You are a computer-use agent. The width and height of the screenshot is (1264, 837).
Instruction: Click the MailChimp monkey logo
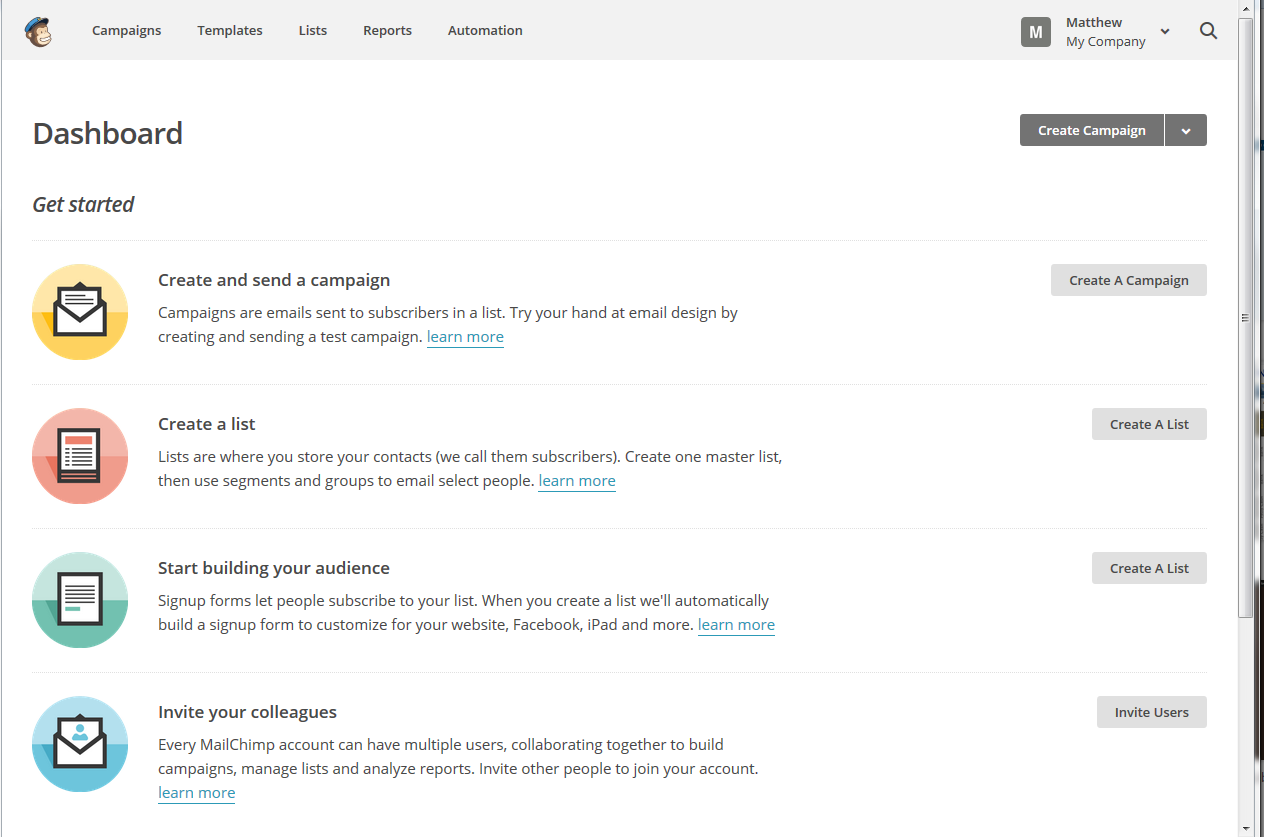[x=38, y=31]
